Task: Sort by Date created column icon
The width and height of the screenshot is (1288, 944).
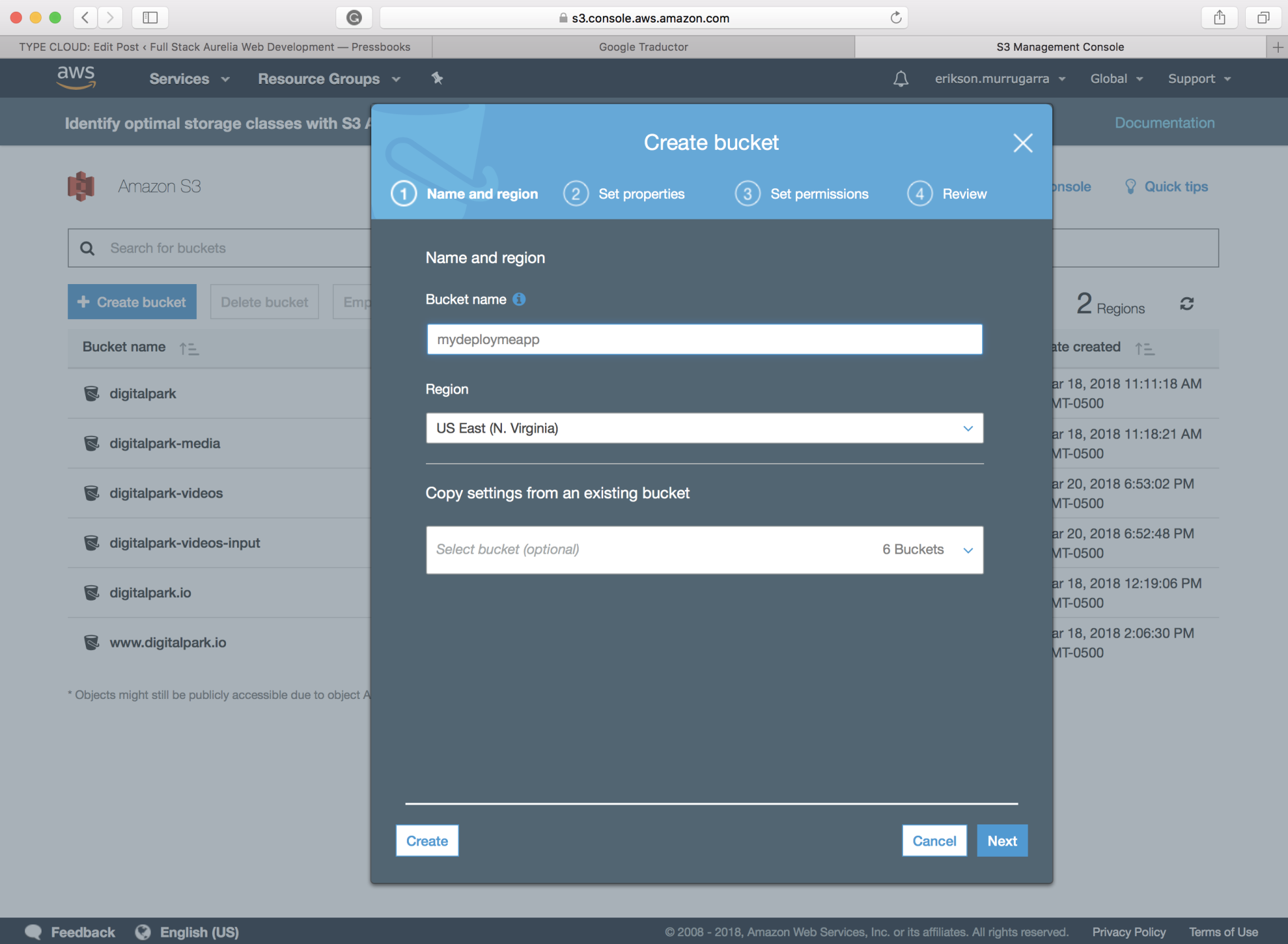Action: tap(1144, 348)
